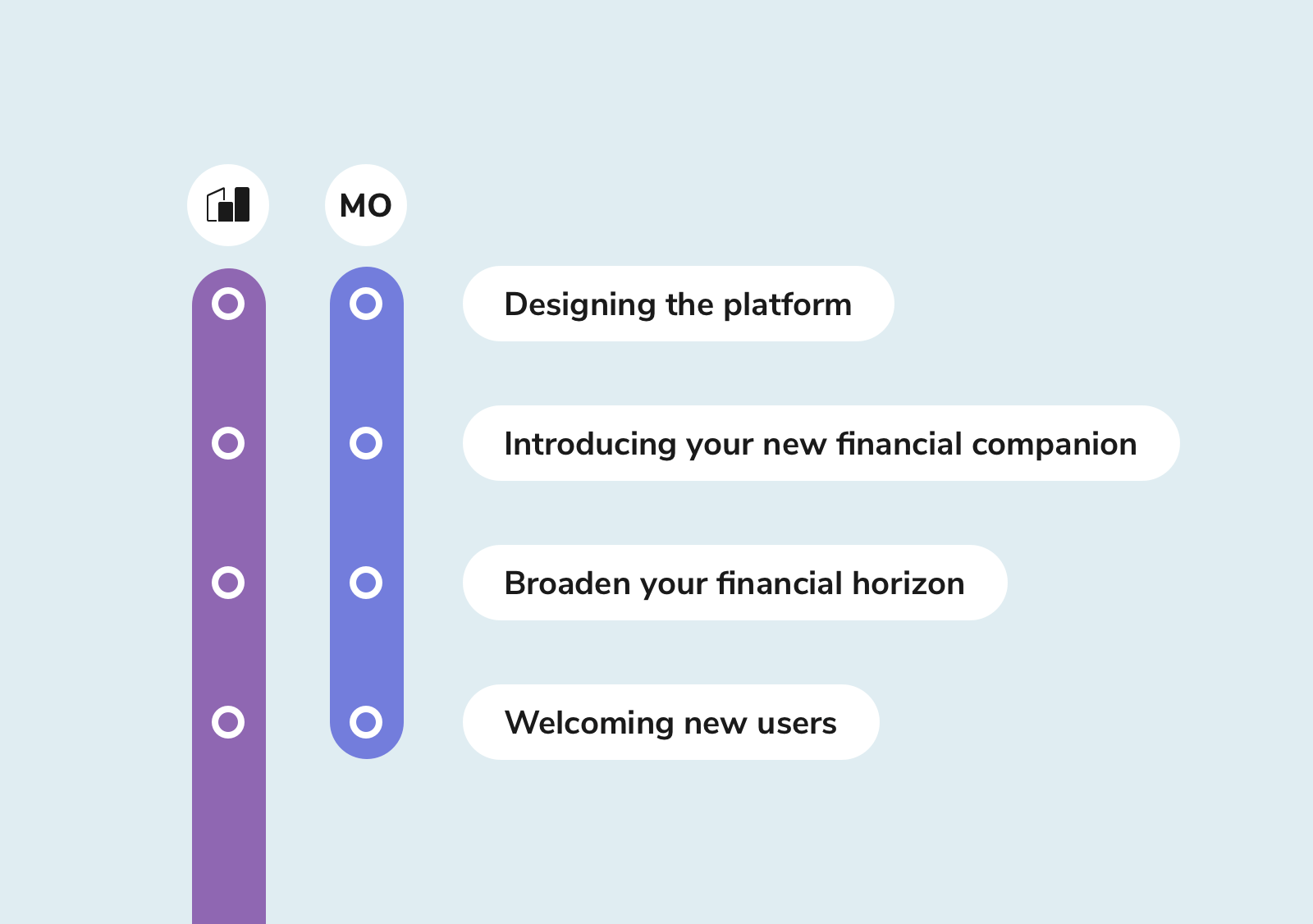Toggle blue marker for Broaden your financial horizon

(x=366, y=583)
